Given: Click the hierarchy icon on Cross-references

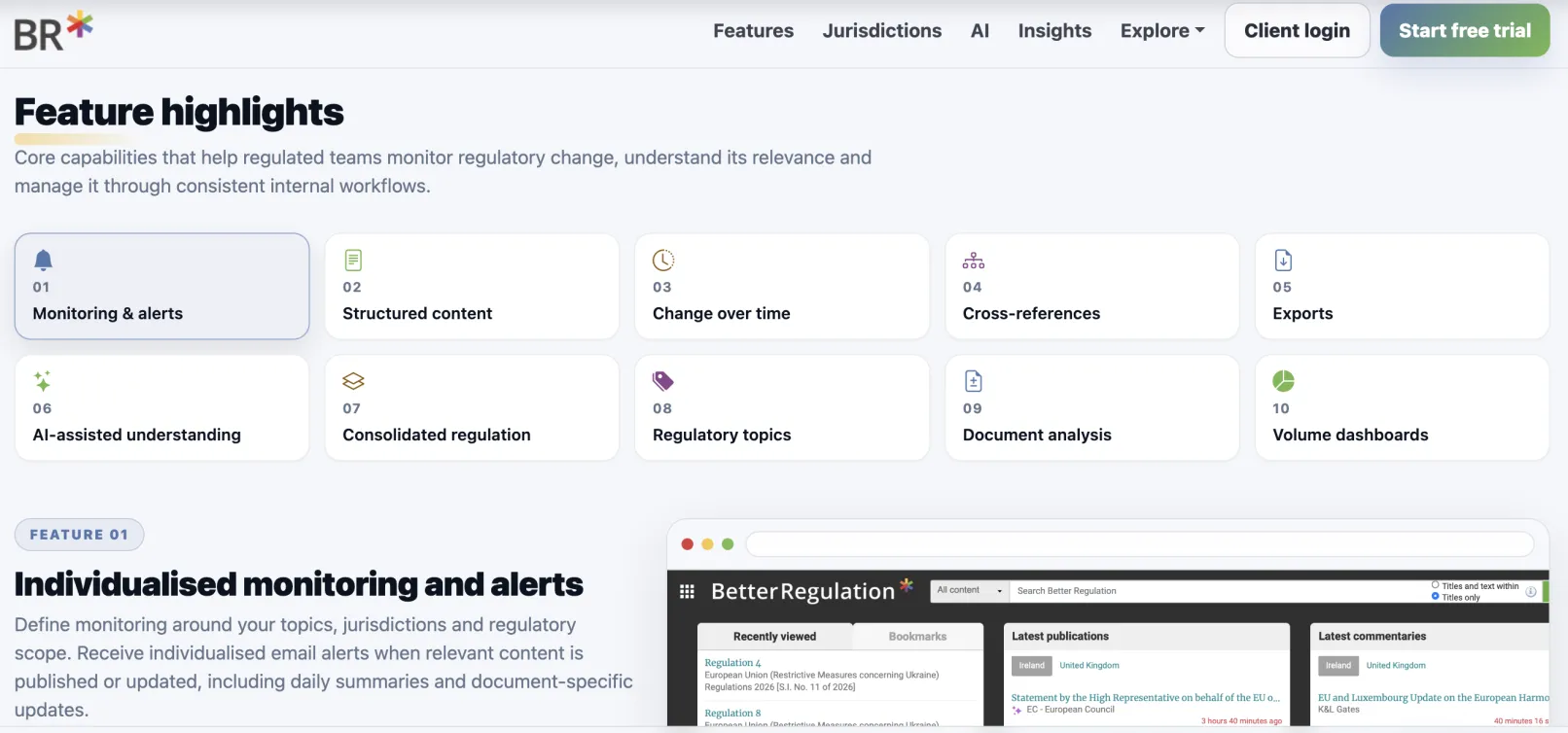Looking at the screenshot, I should (974, 261).
